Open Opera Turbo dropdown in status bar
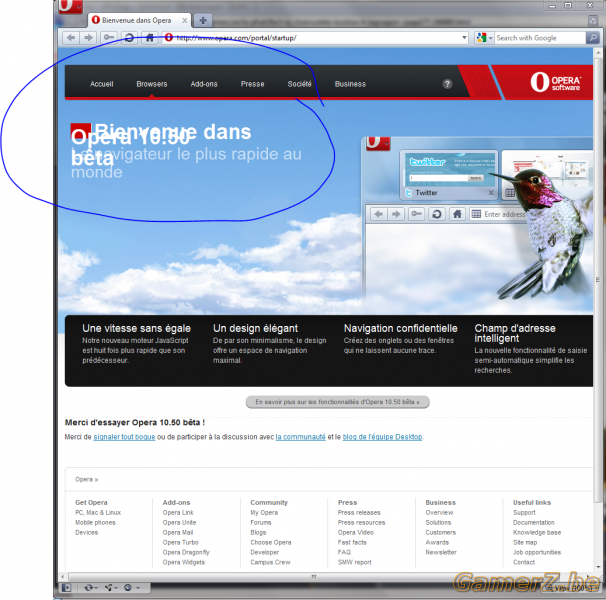606x600 pixels. [131, 588]
